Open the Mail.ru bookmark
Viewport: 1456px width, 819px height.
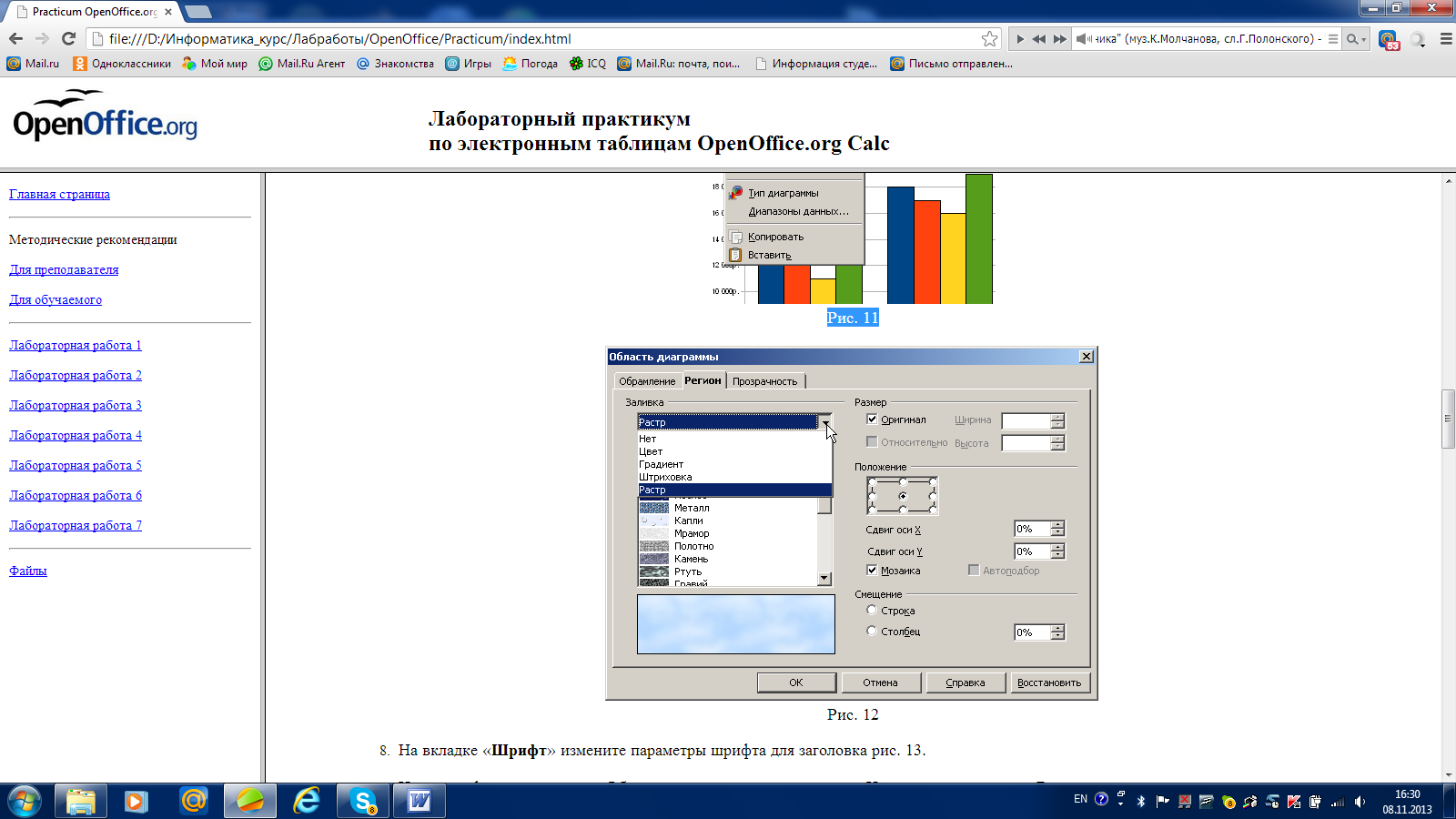coord(33,64)
